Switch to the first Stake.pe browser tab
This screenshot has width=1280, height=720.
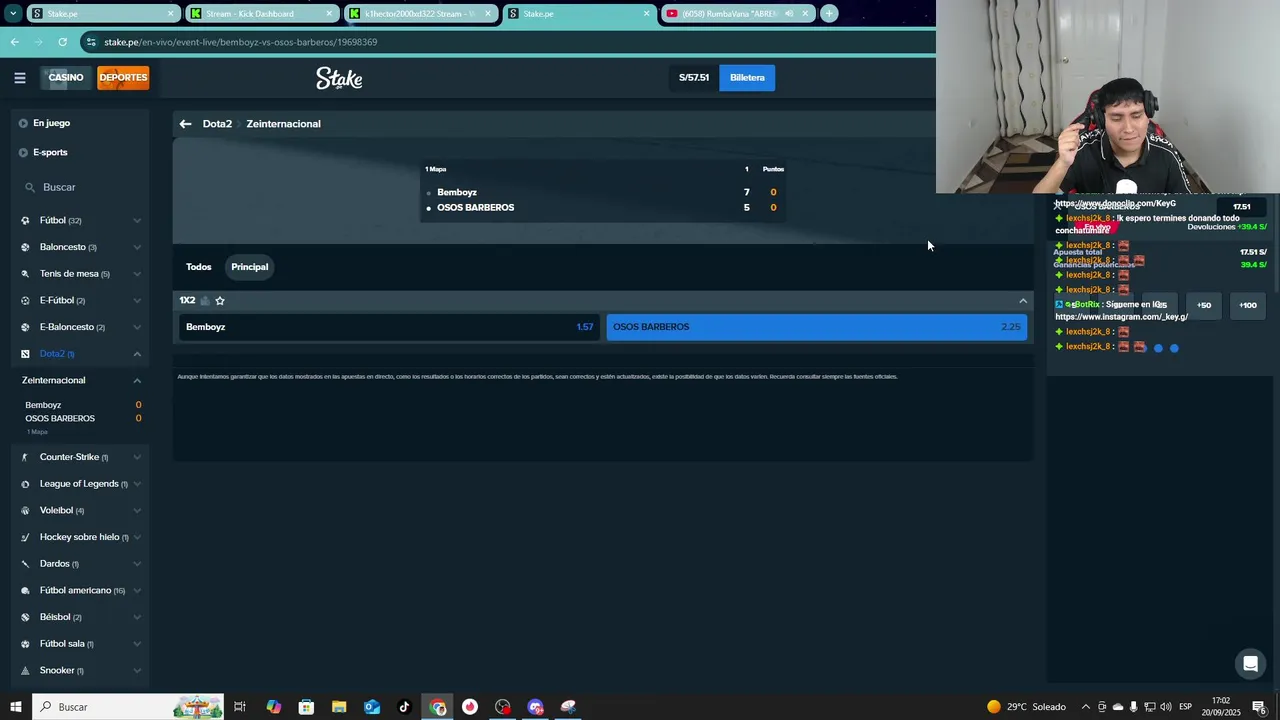pyautogui.click(x=104, y=14)
